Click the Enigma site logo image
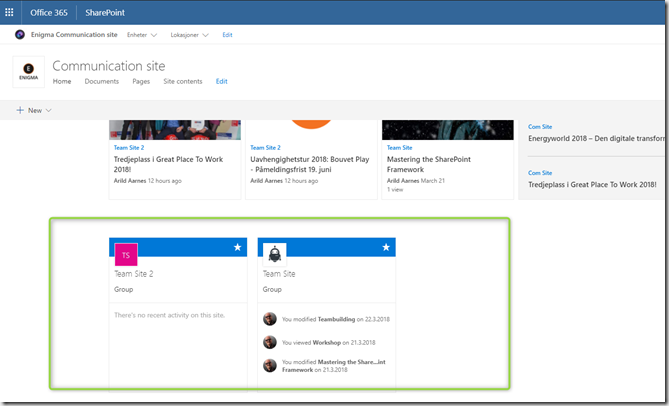This screenshot has height=406, width=669. pos(29,72)
